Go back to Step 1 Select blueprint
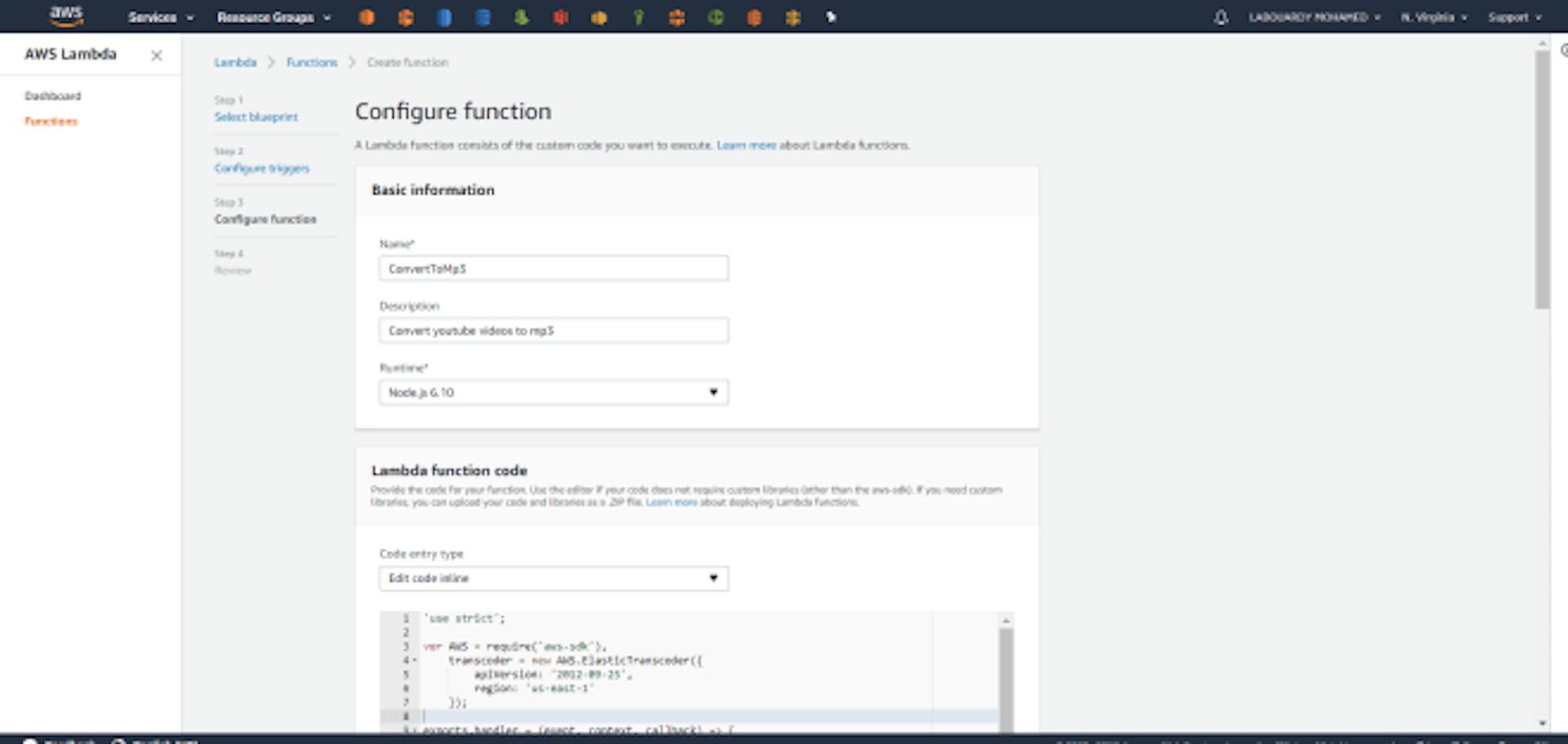The height and width of the screenshot is (744, 1568). tap(256, 117)
